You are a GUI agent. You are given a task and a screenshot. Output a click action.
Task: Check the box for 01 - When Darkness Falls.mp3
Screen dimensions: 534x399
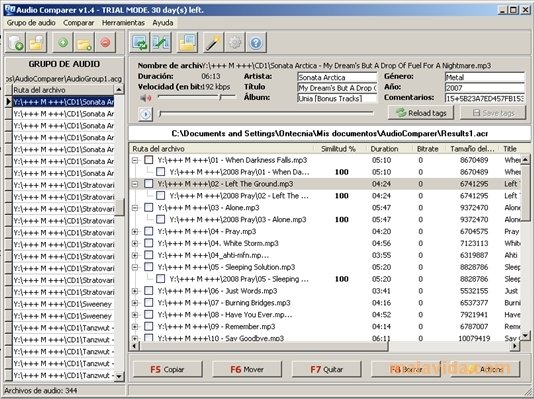click(148, 160)
